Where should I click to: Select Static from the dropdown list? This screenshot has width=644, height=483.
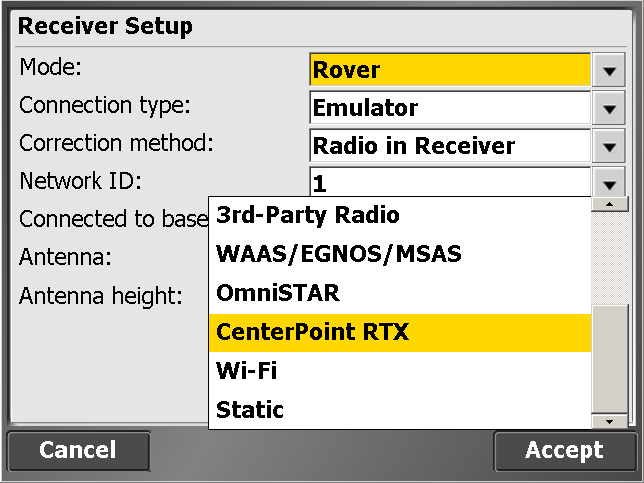coord(400,410)
